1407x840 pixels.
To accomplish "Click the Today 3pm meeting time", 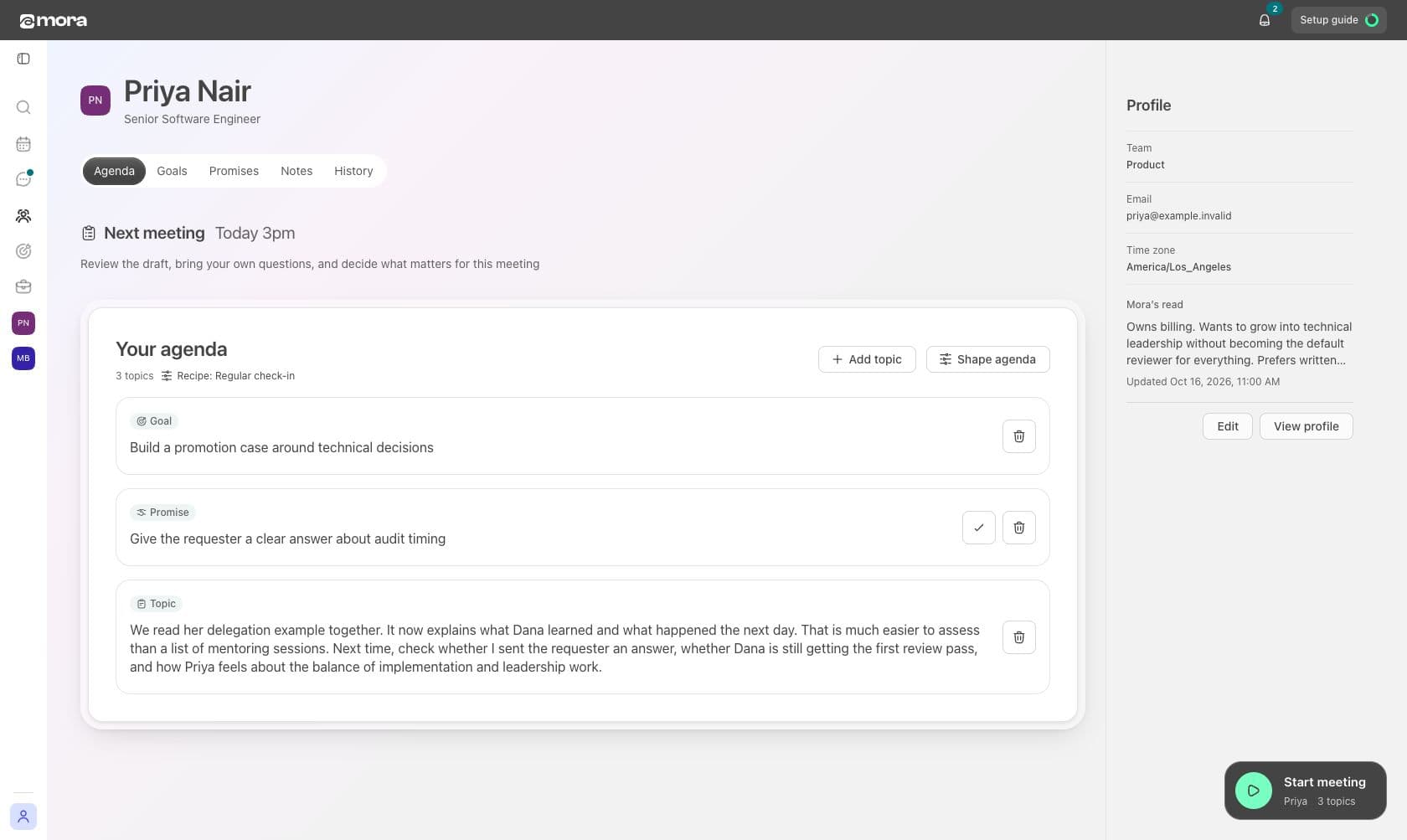I will click(x=255, y=233).
